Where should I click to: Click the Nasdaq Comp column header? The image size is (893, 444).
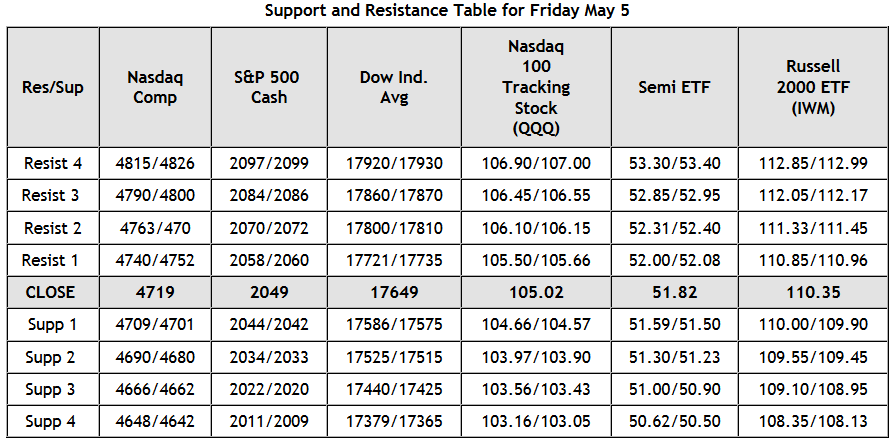[x=155, y=87]
